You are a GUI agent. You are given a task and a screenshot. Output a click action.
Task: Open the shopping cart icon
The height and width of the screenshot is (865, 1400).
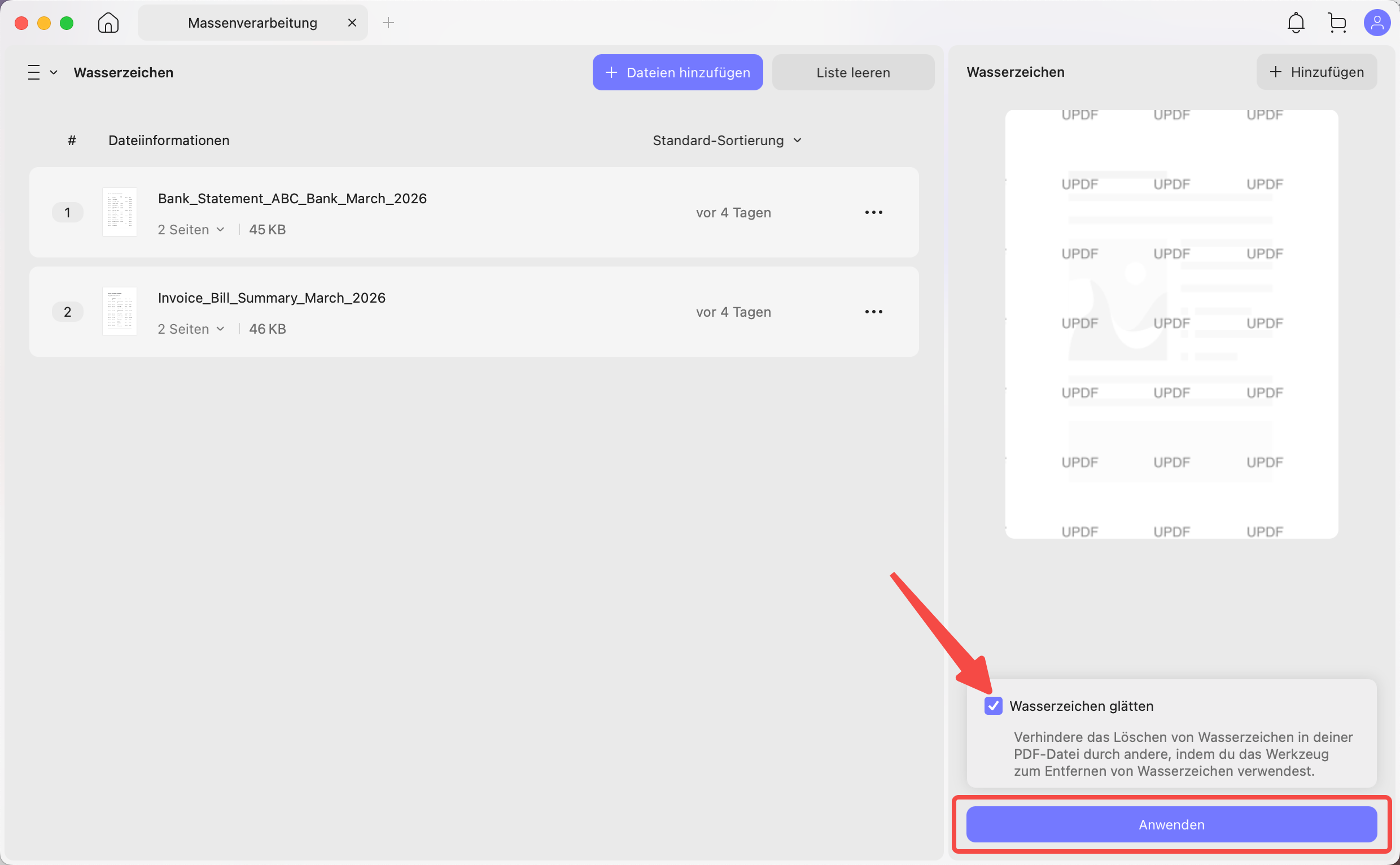pyautogui.click(x=1337, y=23)
